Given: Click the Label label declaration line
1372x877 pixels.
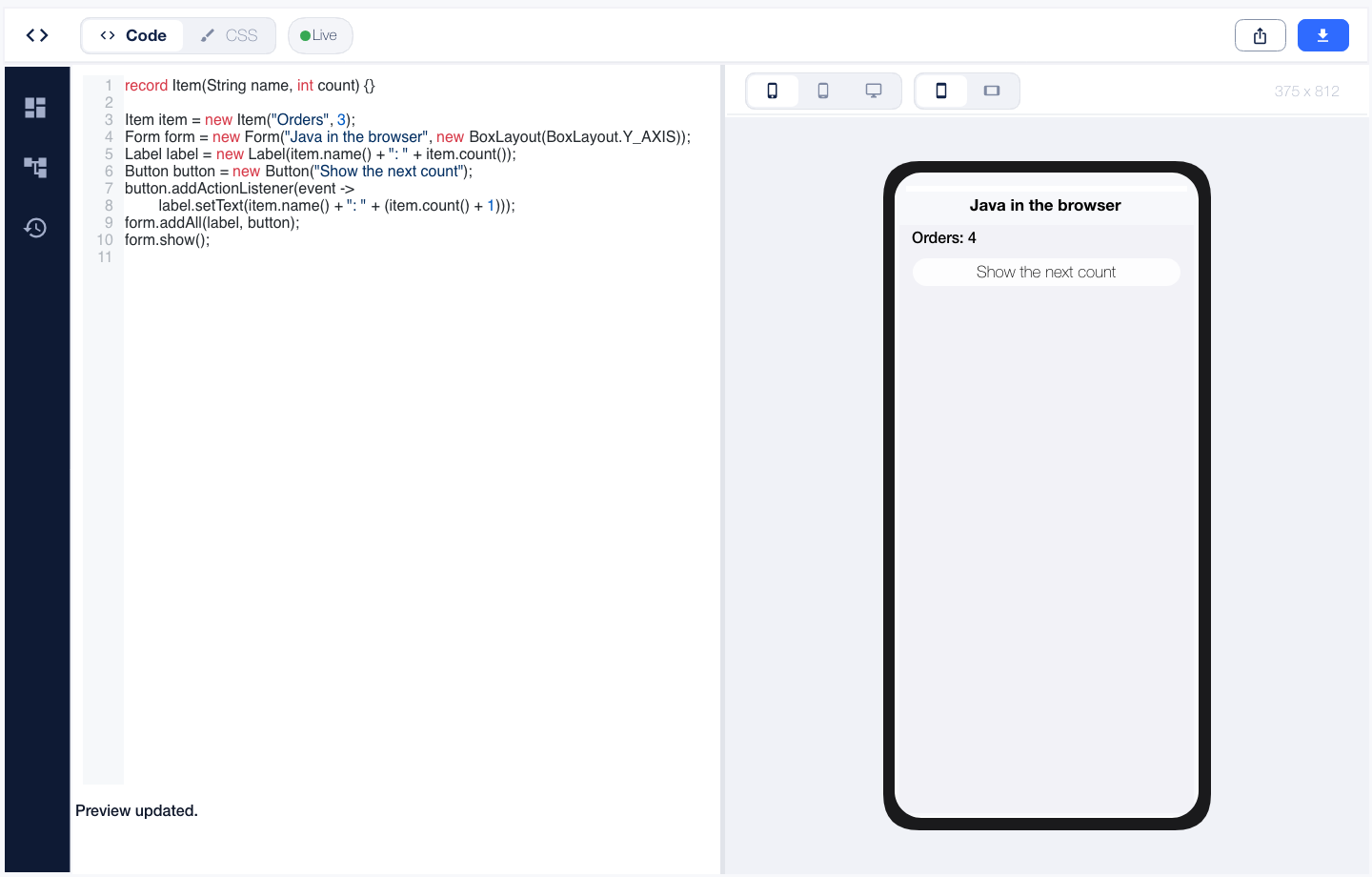Looking at the screenshot, I should coord(320,154).
